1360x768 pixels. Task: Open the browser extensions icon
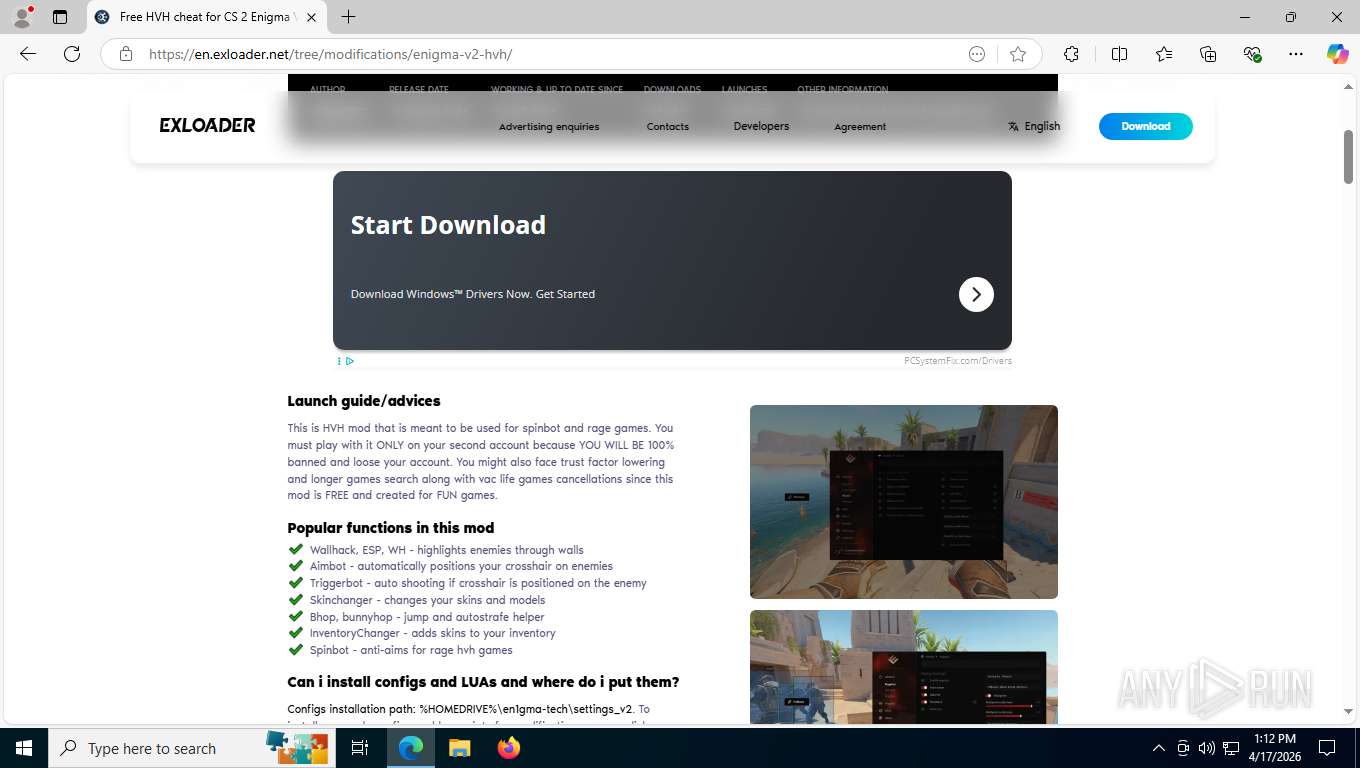point(1072,54)
